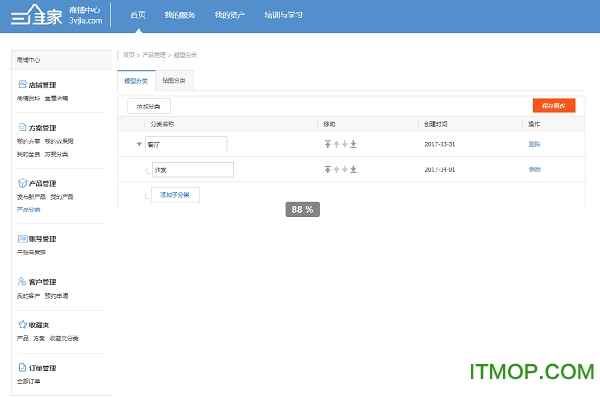
Task: Click the orange save button
Action: click(554, 106)
